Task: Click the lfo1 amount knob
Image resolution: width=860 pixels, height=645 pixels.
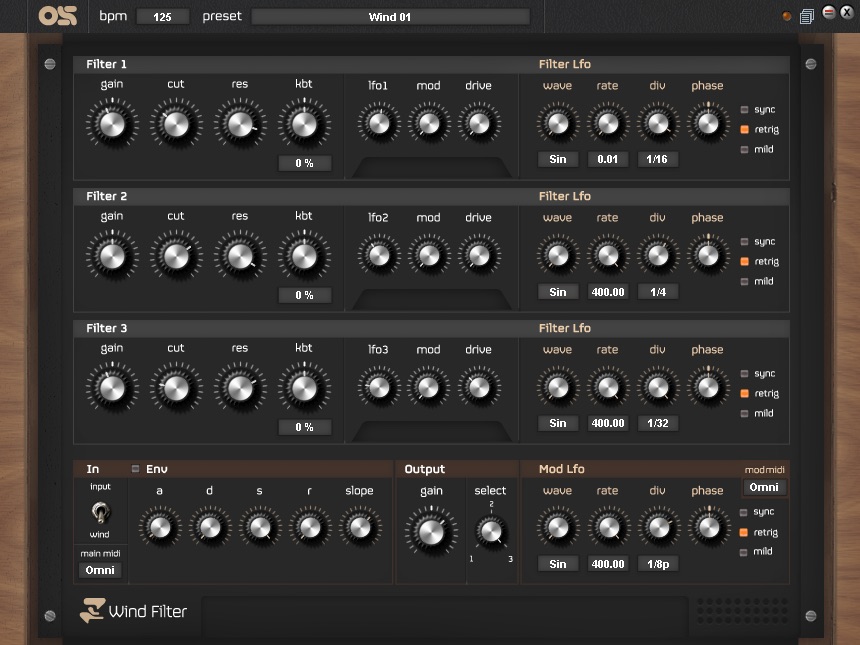Action: click(378, 123)
